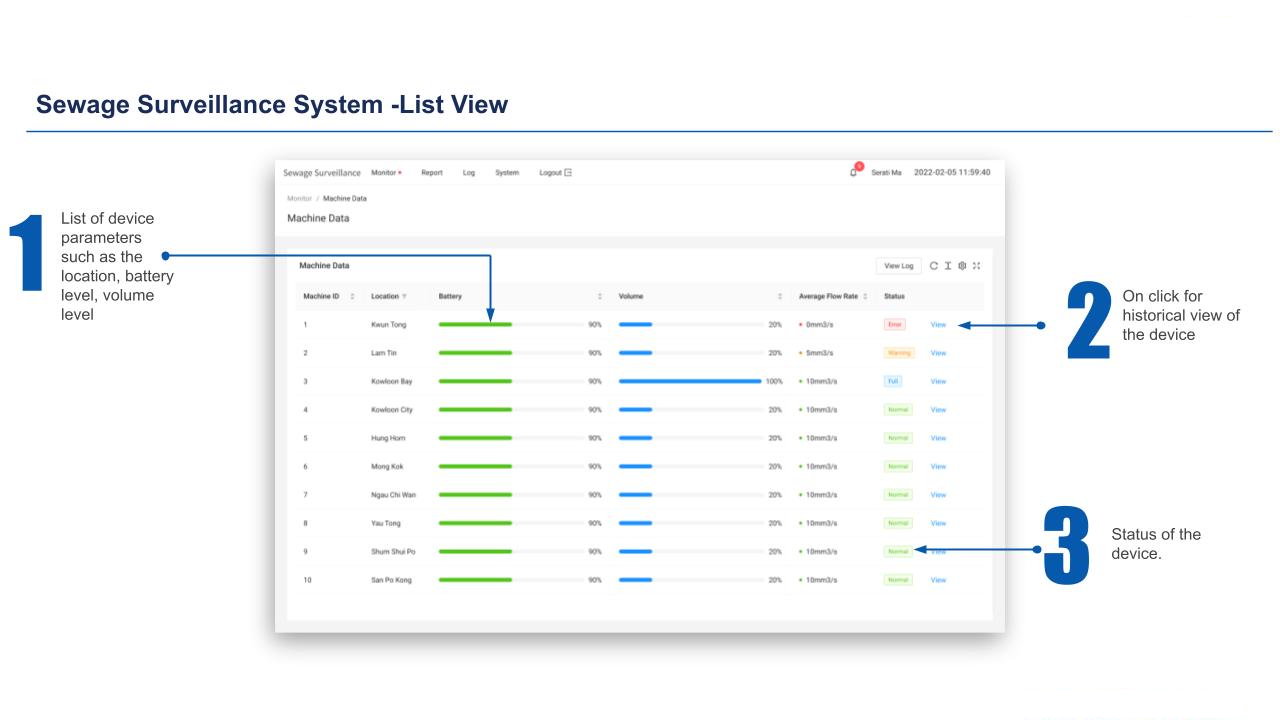Select the Log menu item
Image resolution: width=1280 pixels, height=720 pixels.
pyautogui.click(x=468, y=173)
